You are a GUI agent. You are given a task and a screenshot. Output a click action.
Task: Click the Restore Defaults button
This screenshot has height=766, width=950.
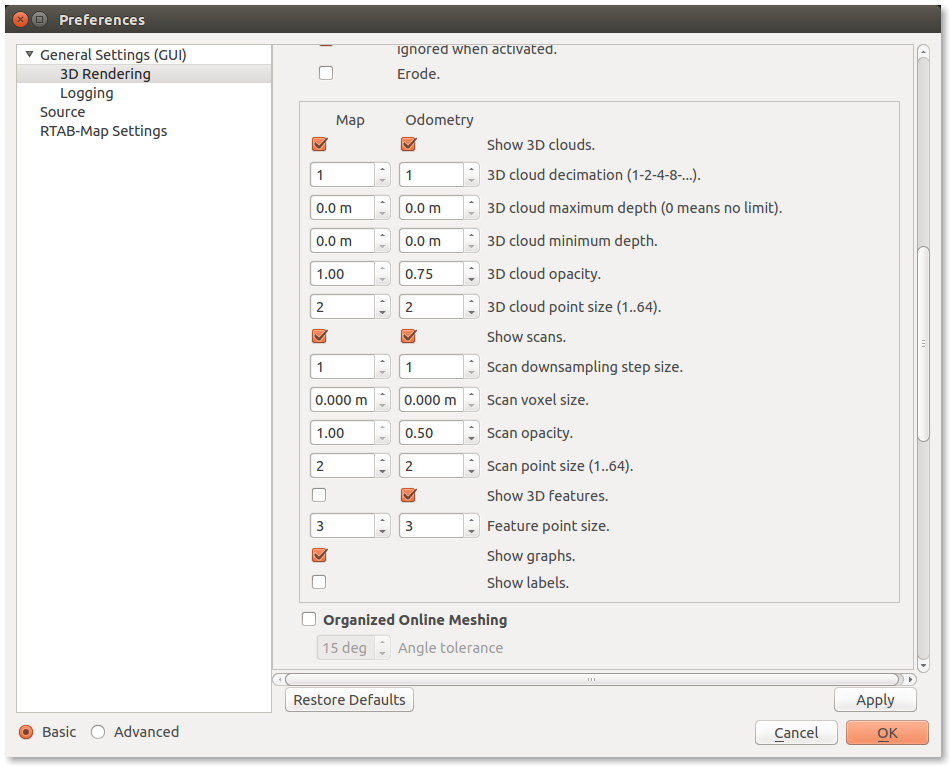pos(349,700)
